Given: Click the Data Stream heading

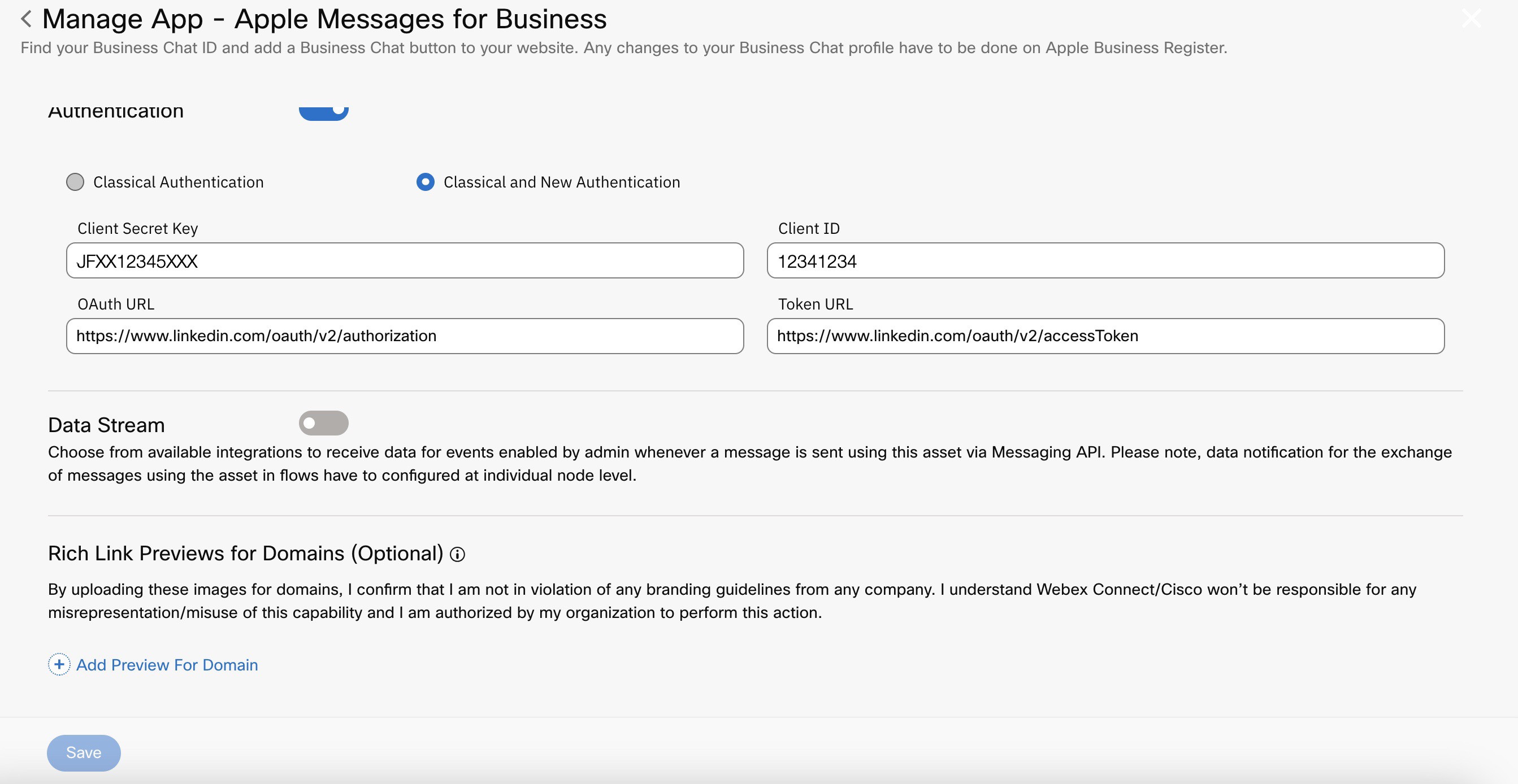Looking at the screenshot, I should click(x=107, y=425).
